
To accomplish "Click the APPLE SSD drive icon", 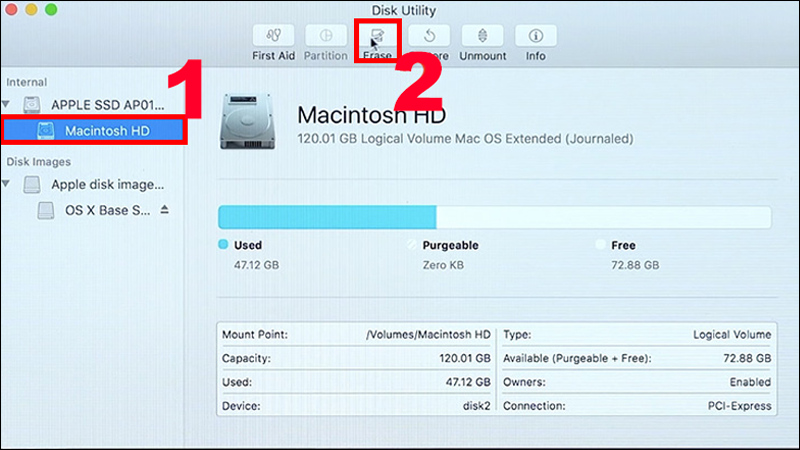I will (32, 105).
